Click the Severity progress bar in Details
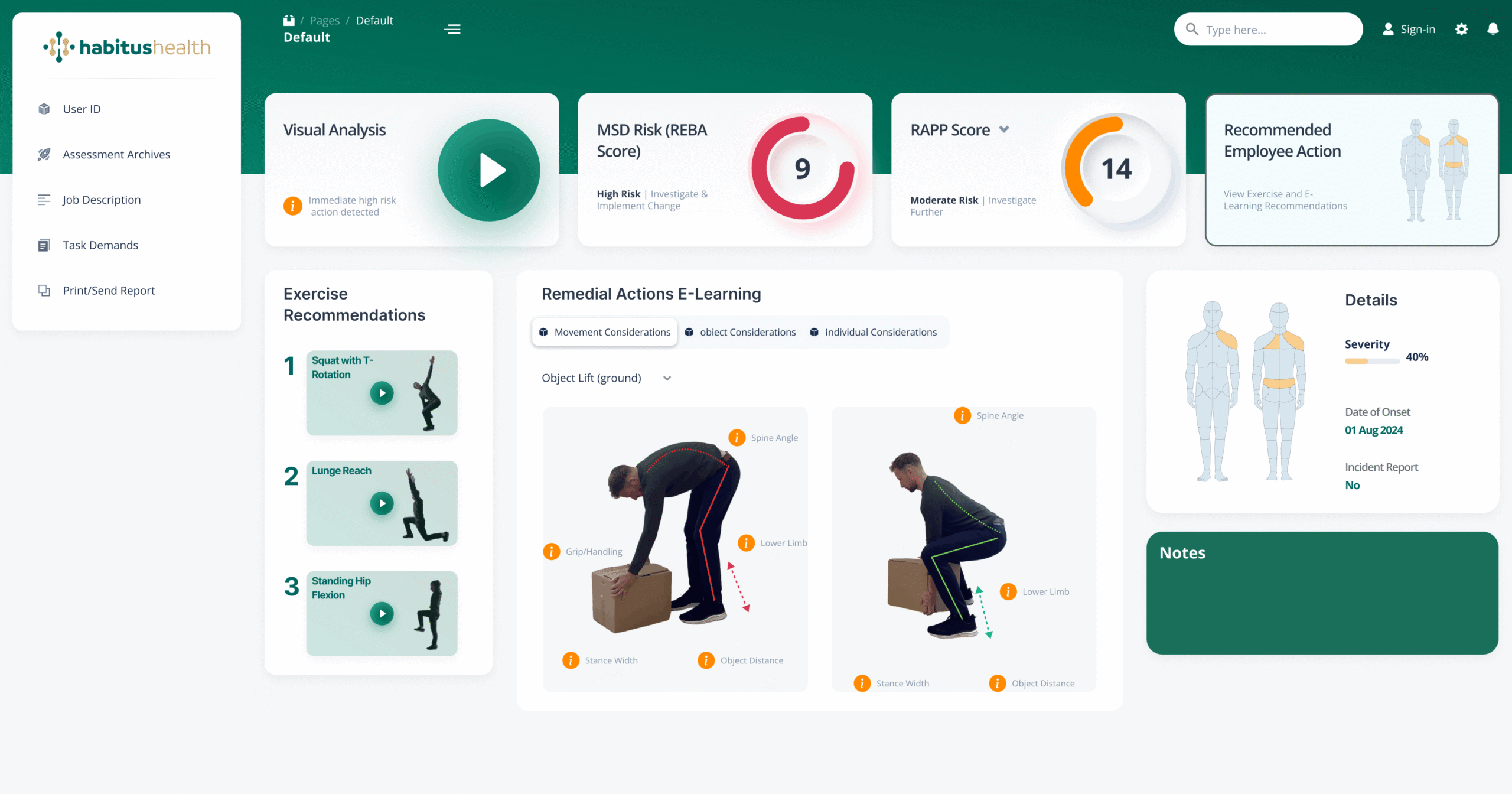 click(x=1371, y=360)
